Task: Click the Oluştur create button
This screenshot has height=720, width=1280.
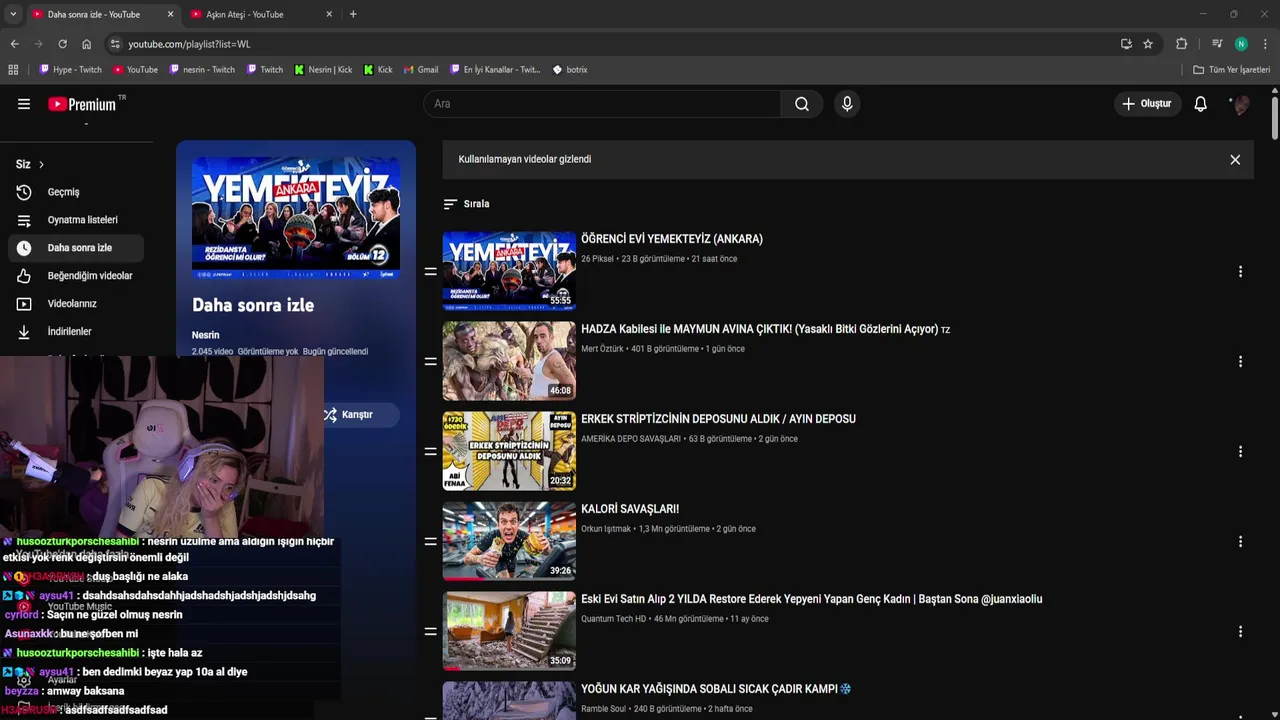Action: click(x=1146, y=104)
